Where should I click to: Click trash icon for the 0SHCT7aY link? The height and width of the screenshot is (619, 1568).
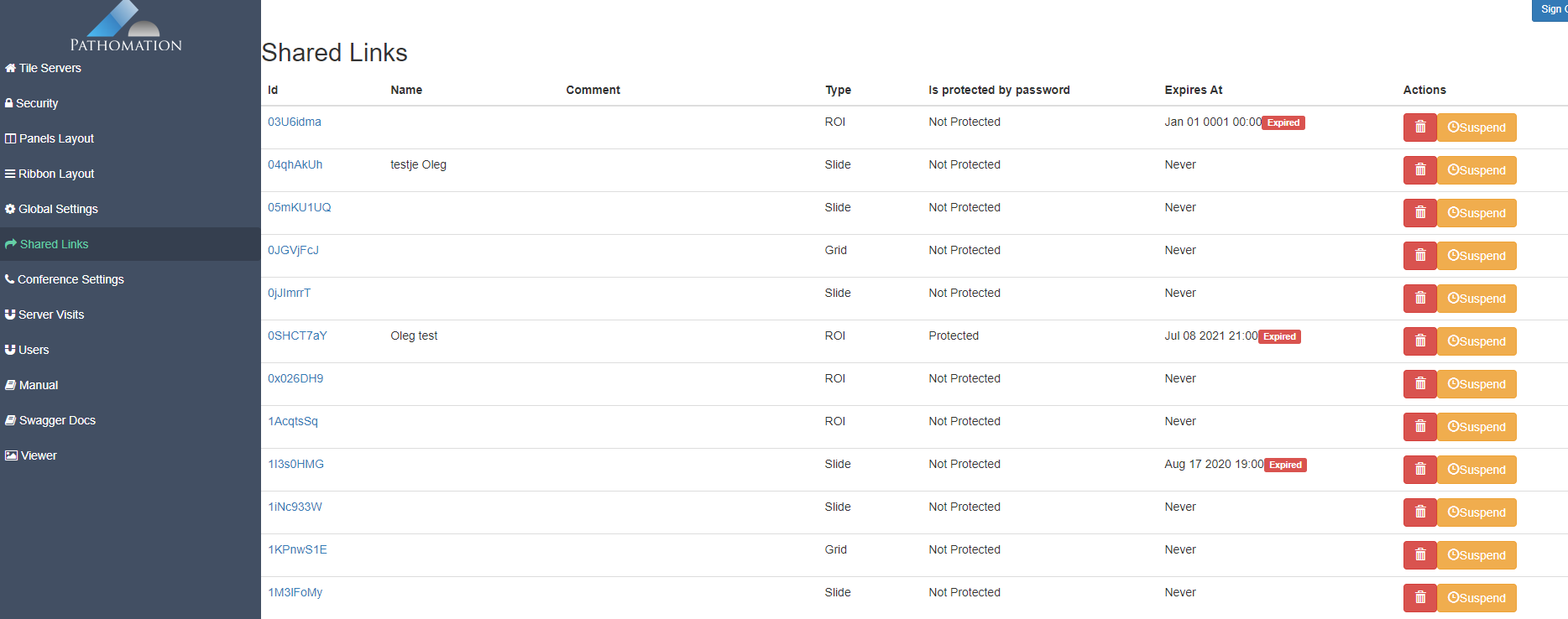point(1419,341)
